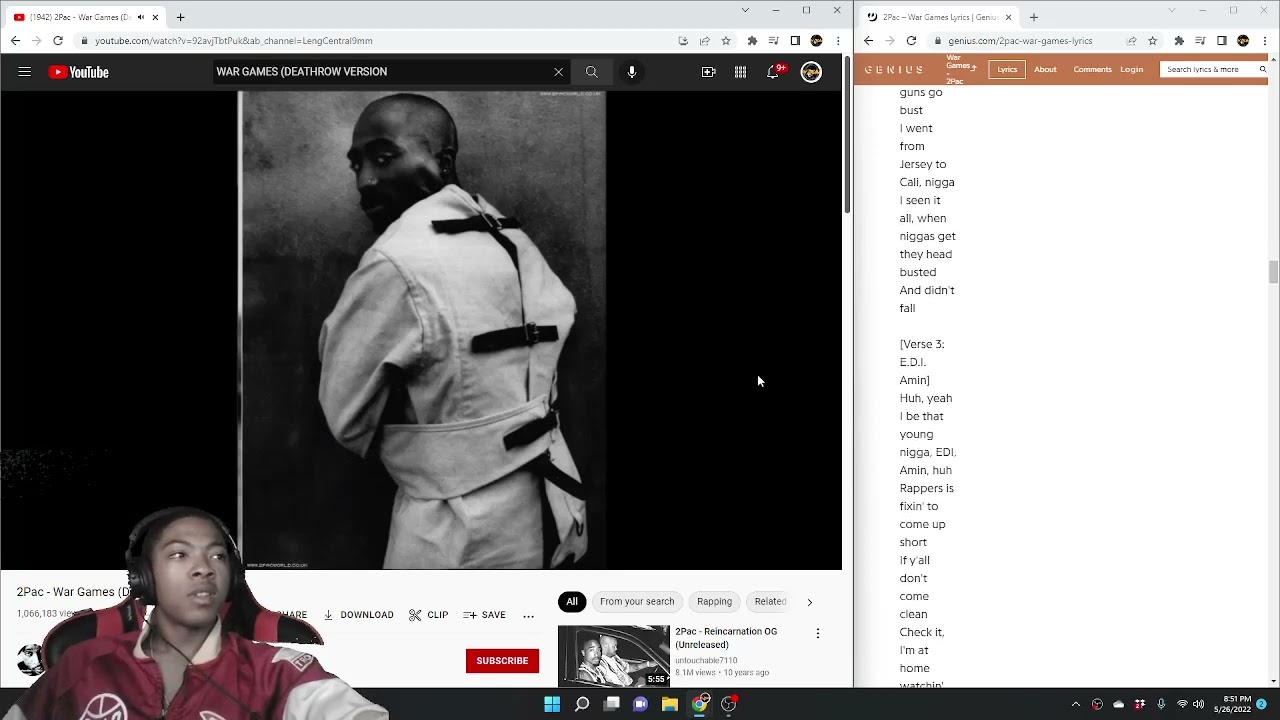Open the Genius logo homepage link
1280x720 pixels.
coord(894,69)
